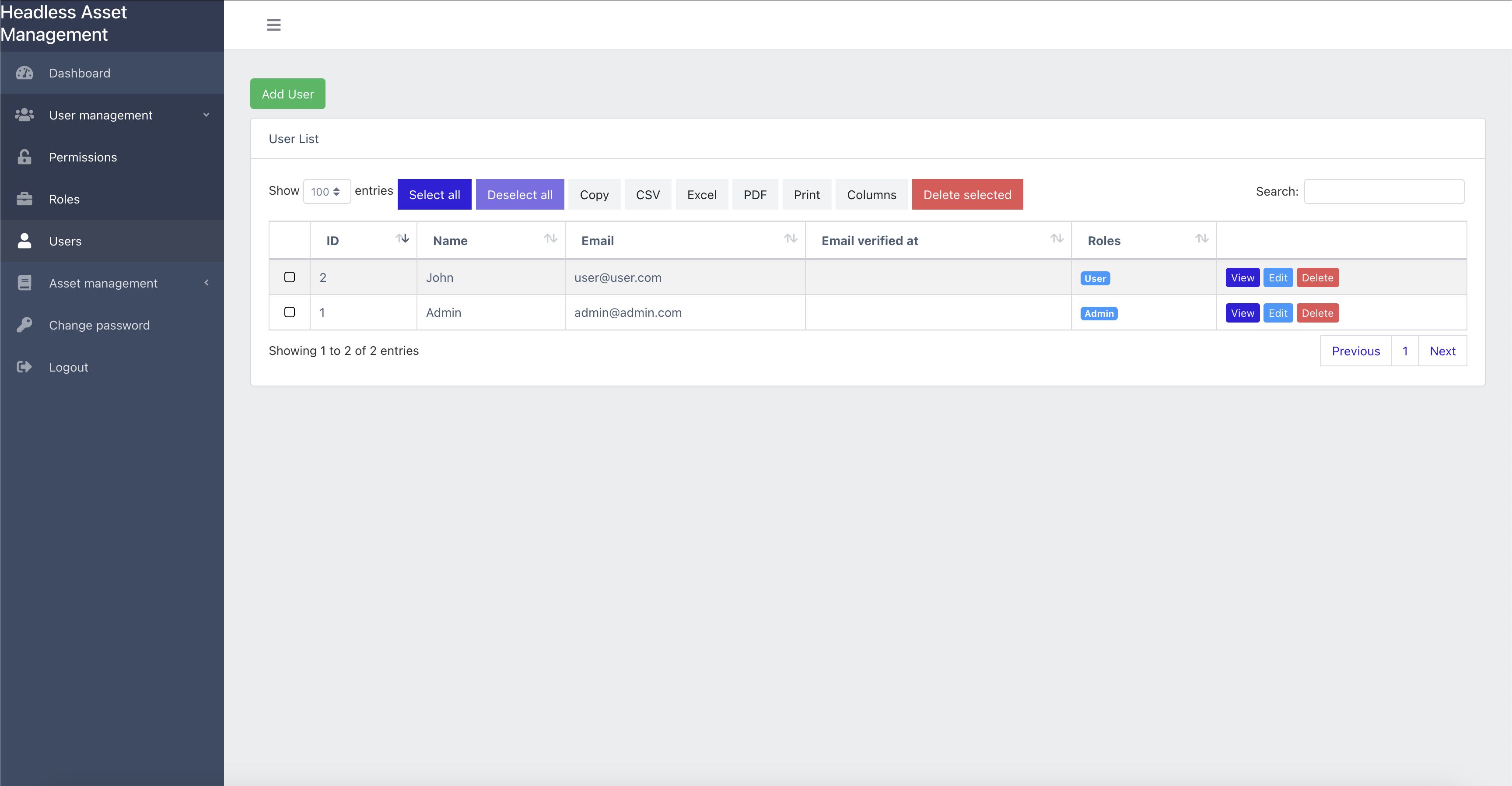The image size is (1512, 786).
Task: Click the Logout arrow icon
Action: pos(24,367)
